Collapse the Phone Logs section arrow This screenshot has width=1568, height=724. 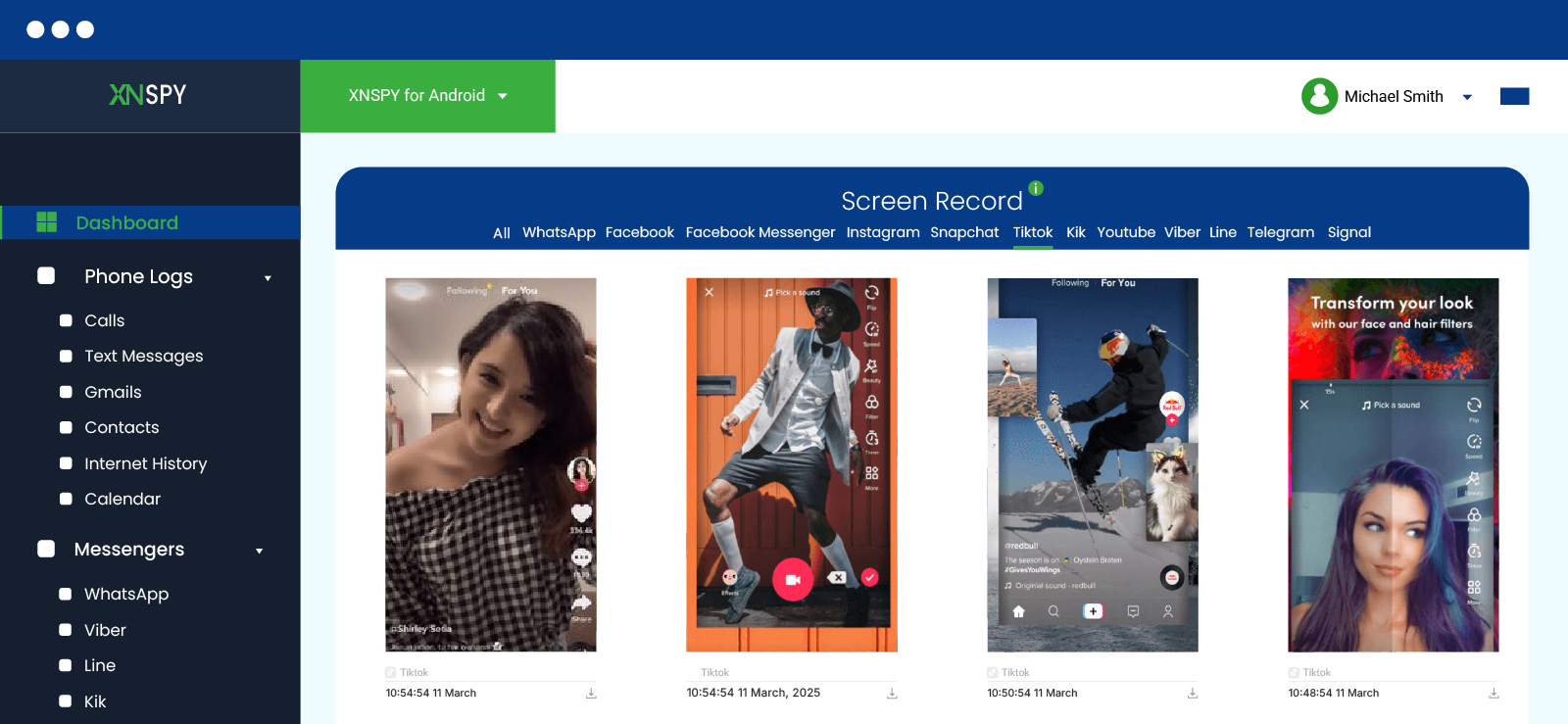click(x=268, y=278)
